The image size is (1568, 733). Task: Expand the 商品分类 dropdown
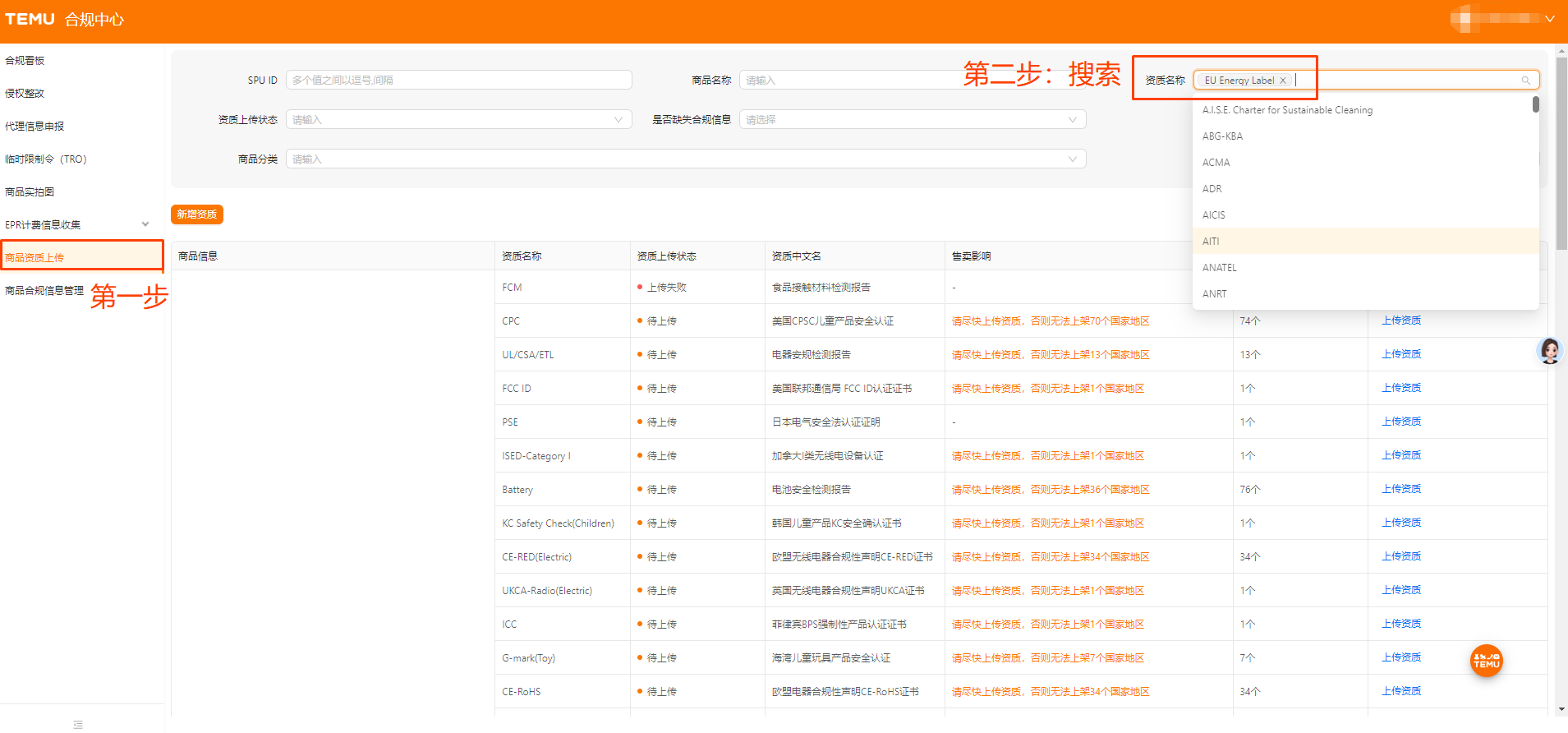pyautogui.click(x=685, y=159)
